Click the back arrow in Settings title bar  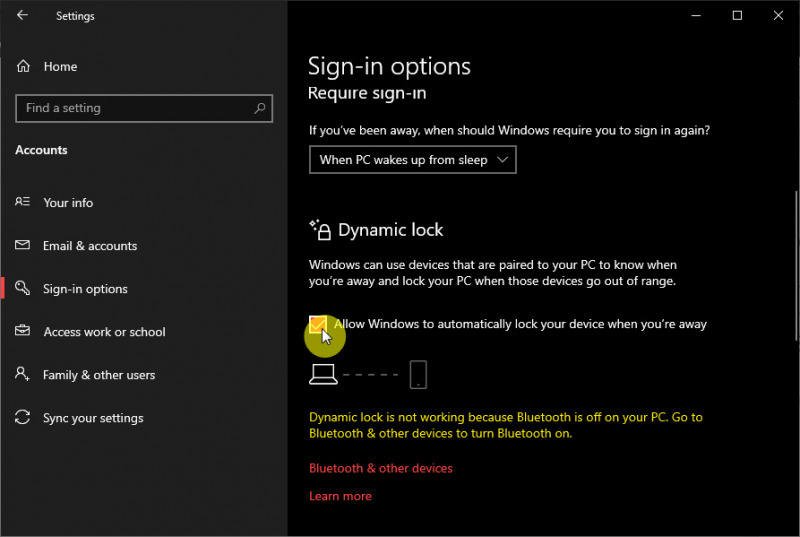(22, 16)
